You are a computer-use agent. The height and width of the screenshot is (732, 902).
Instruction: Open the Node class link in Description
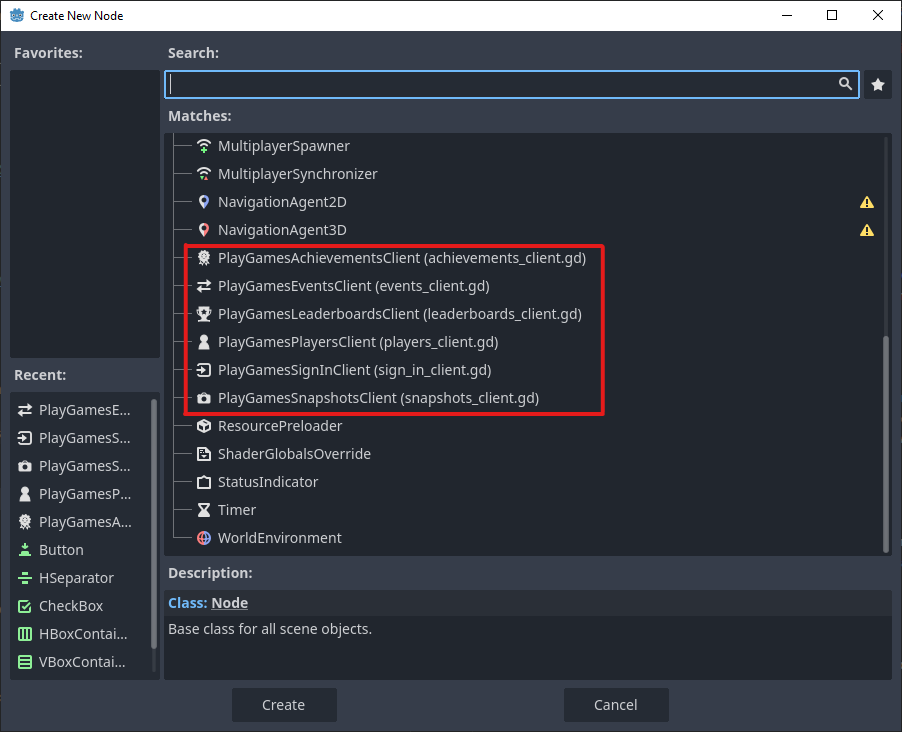click(x=230, y=603)
